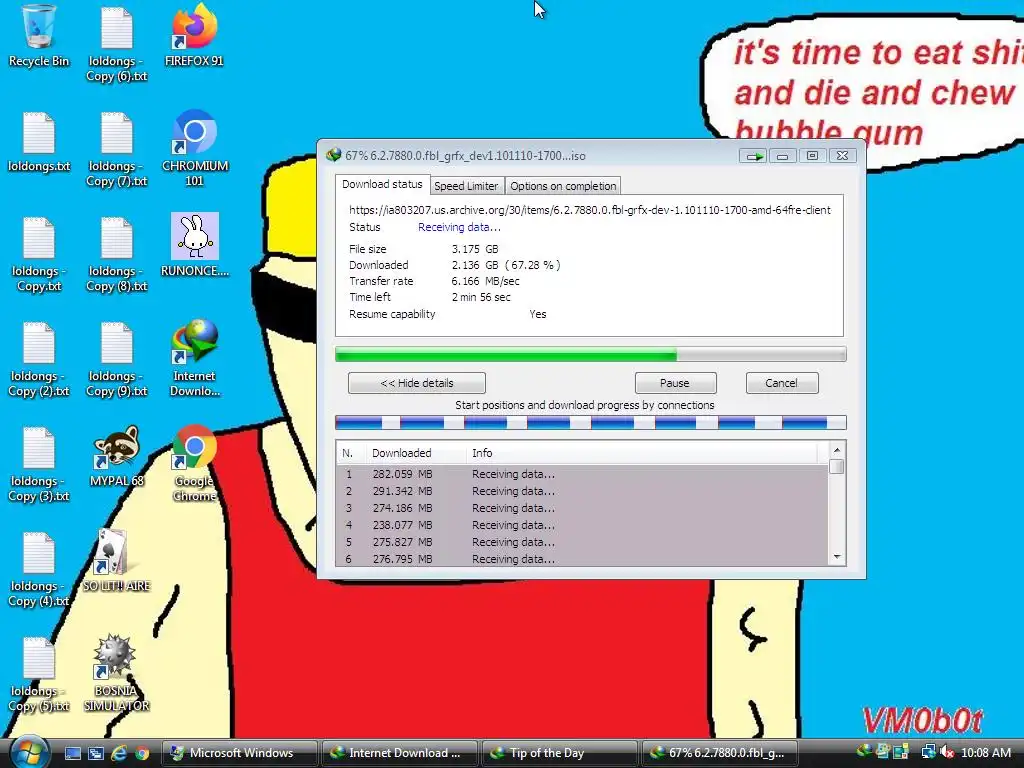Select the SO LIT!! AIRE cards shortcut

pos(116,561)
